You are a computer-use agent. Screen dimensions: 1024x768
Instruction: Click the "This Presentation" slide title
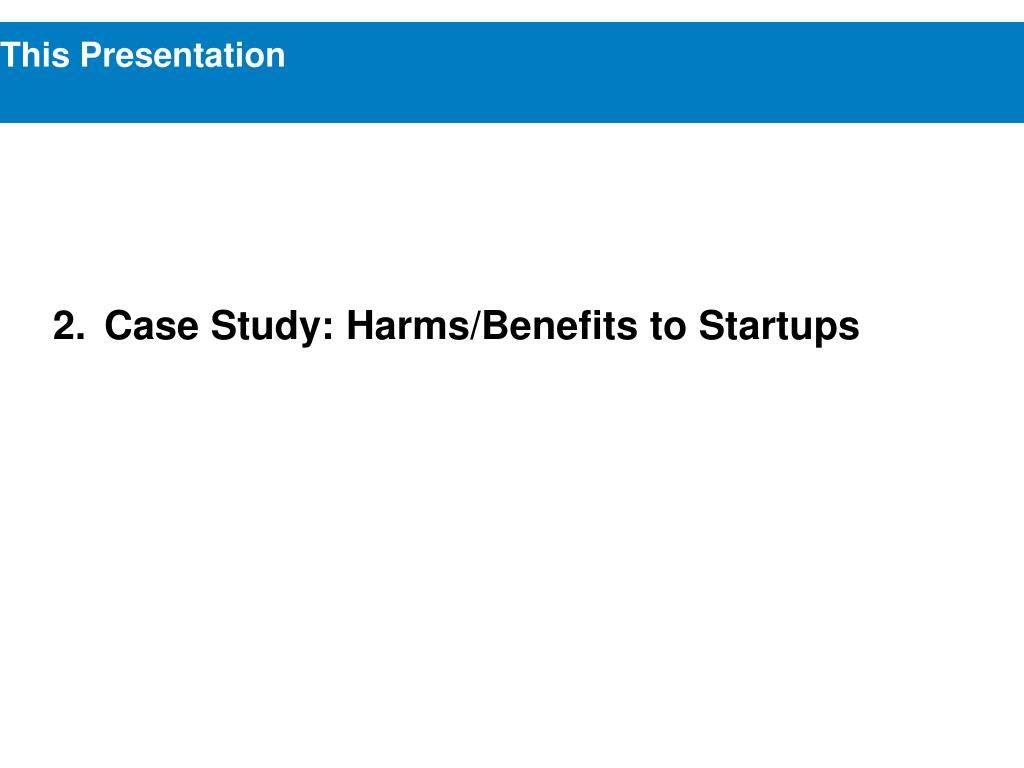pyautogui.click(x=143, y=55)
